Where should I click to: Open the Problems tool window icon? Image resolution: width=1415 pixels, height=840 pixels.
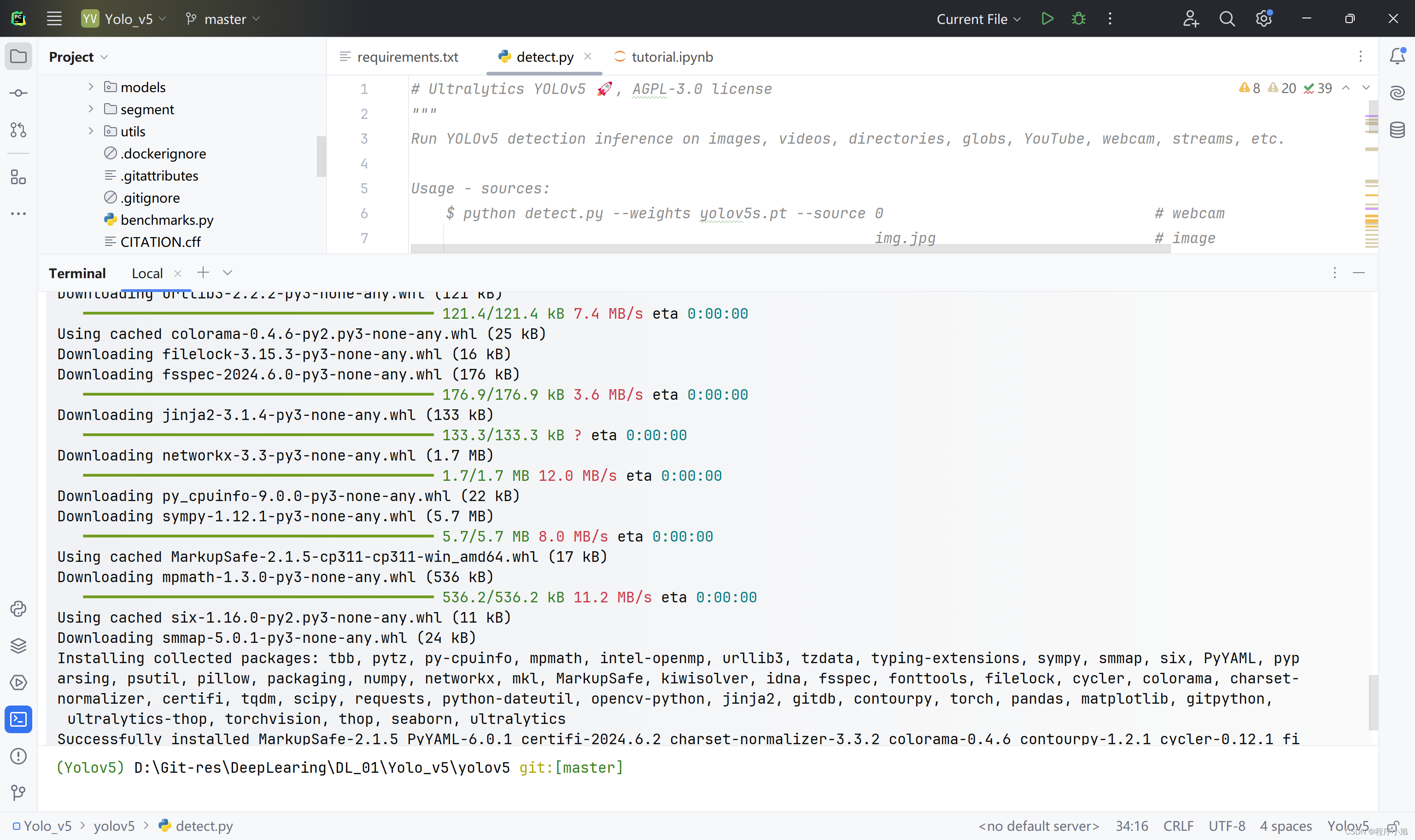18,756
